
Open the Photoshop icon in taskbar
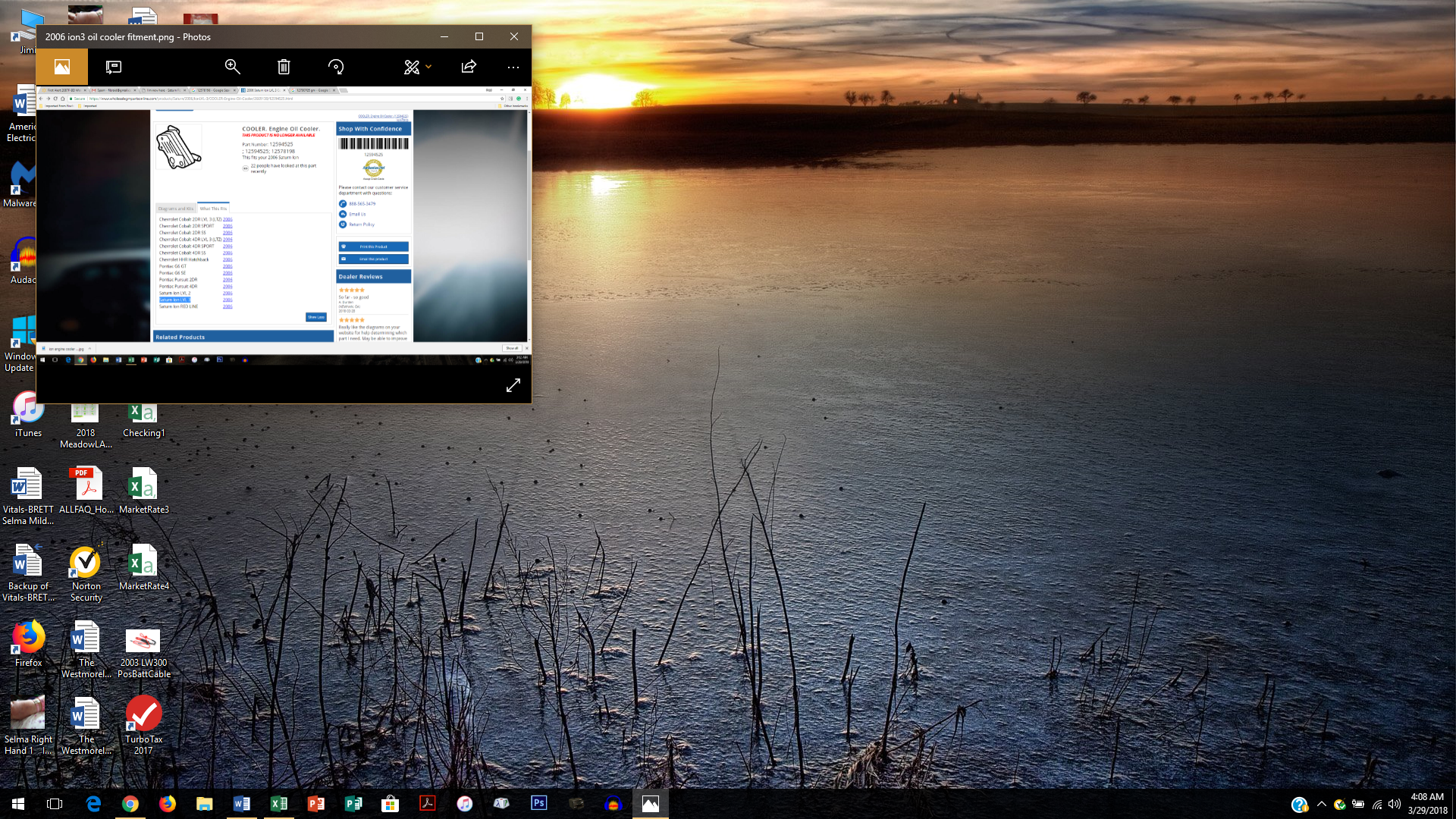(539, 803)
